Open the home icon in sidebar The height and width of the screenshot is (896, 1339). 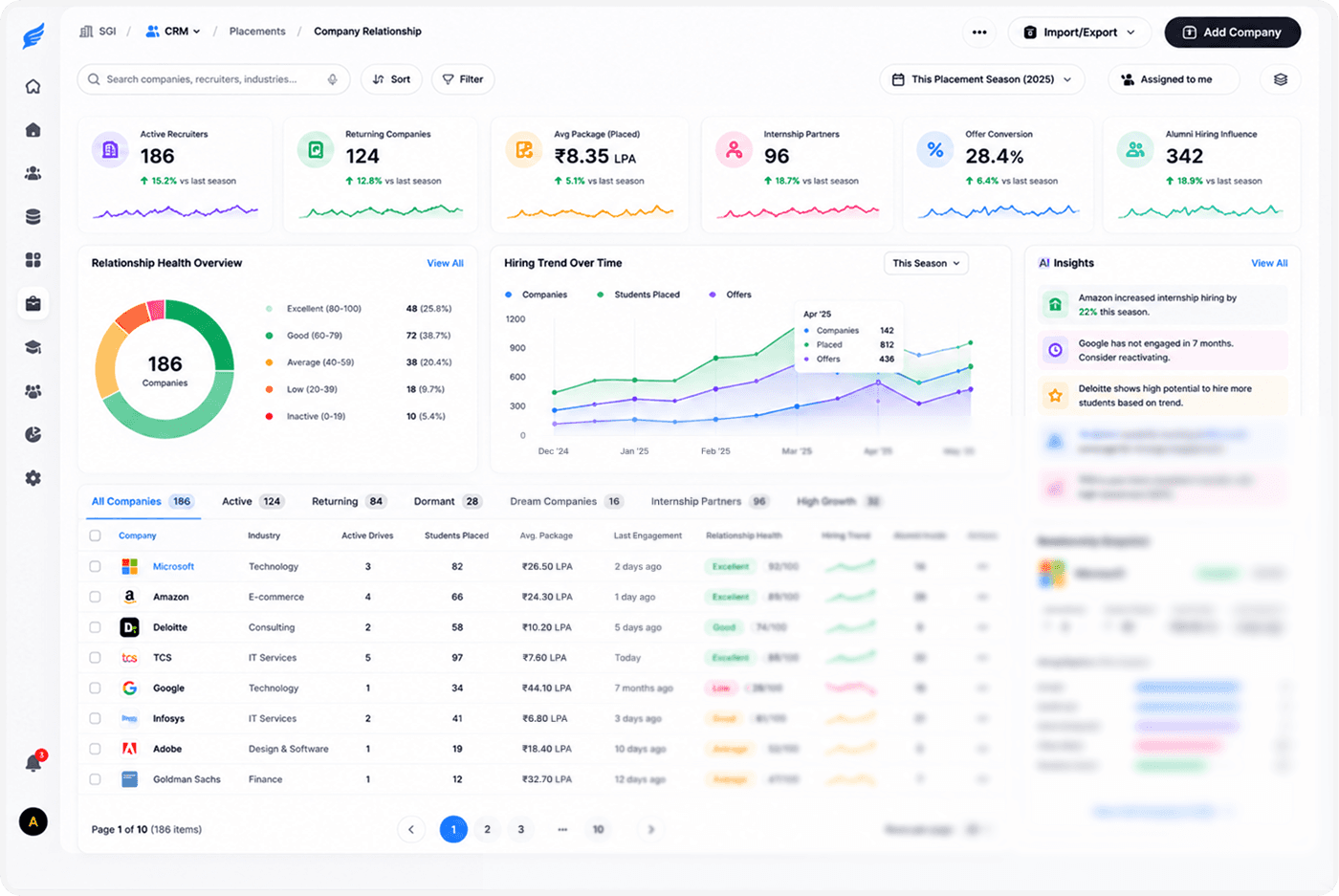click(33, 86)
